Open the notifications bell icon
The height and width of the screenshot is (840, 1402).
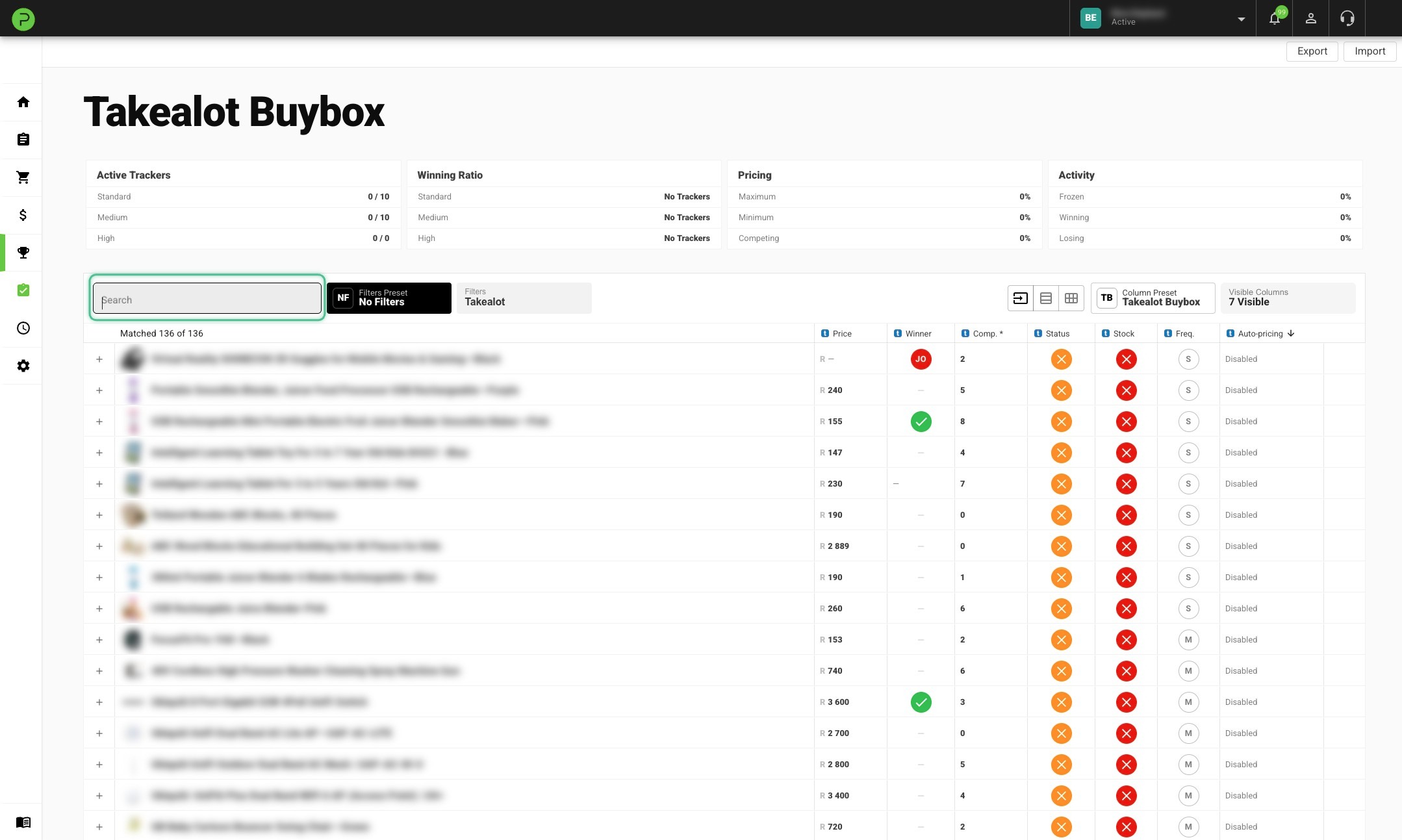coord(1275,18)
